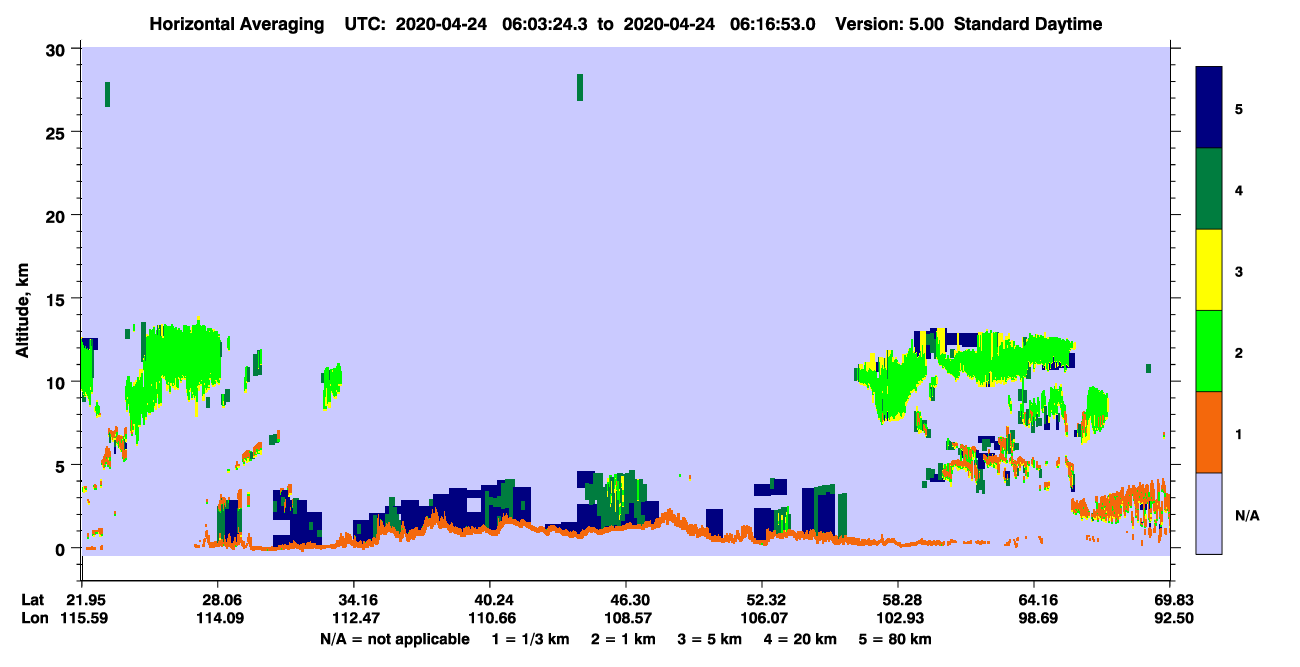
Task: Click the start time '06:03:24.3'
Action: point(546,24)
